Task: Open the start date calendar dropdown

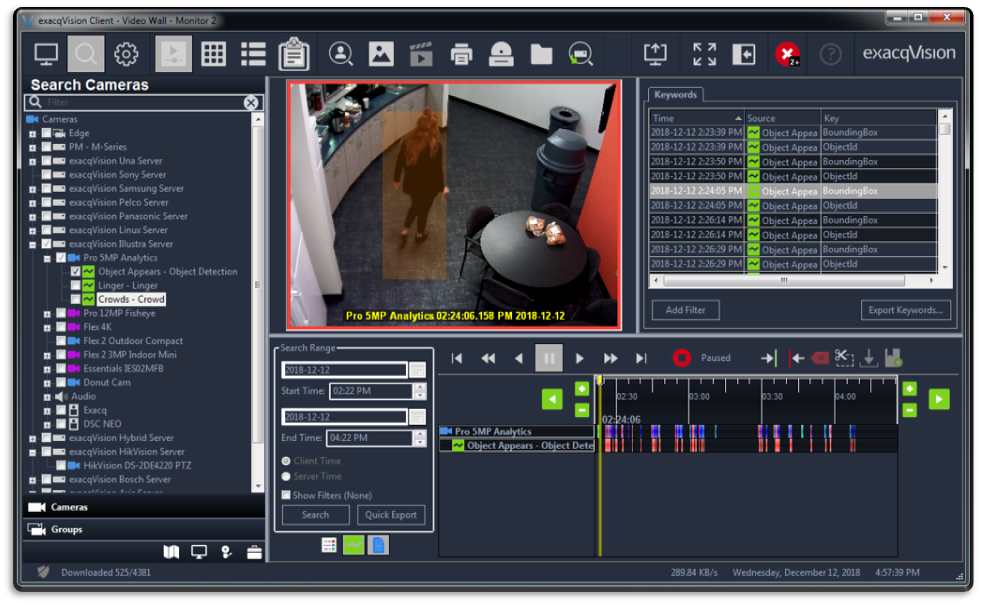Action: pyautogui.click(x=417, y=370)
